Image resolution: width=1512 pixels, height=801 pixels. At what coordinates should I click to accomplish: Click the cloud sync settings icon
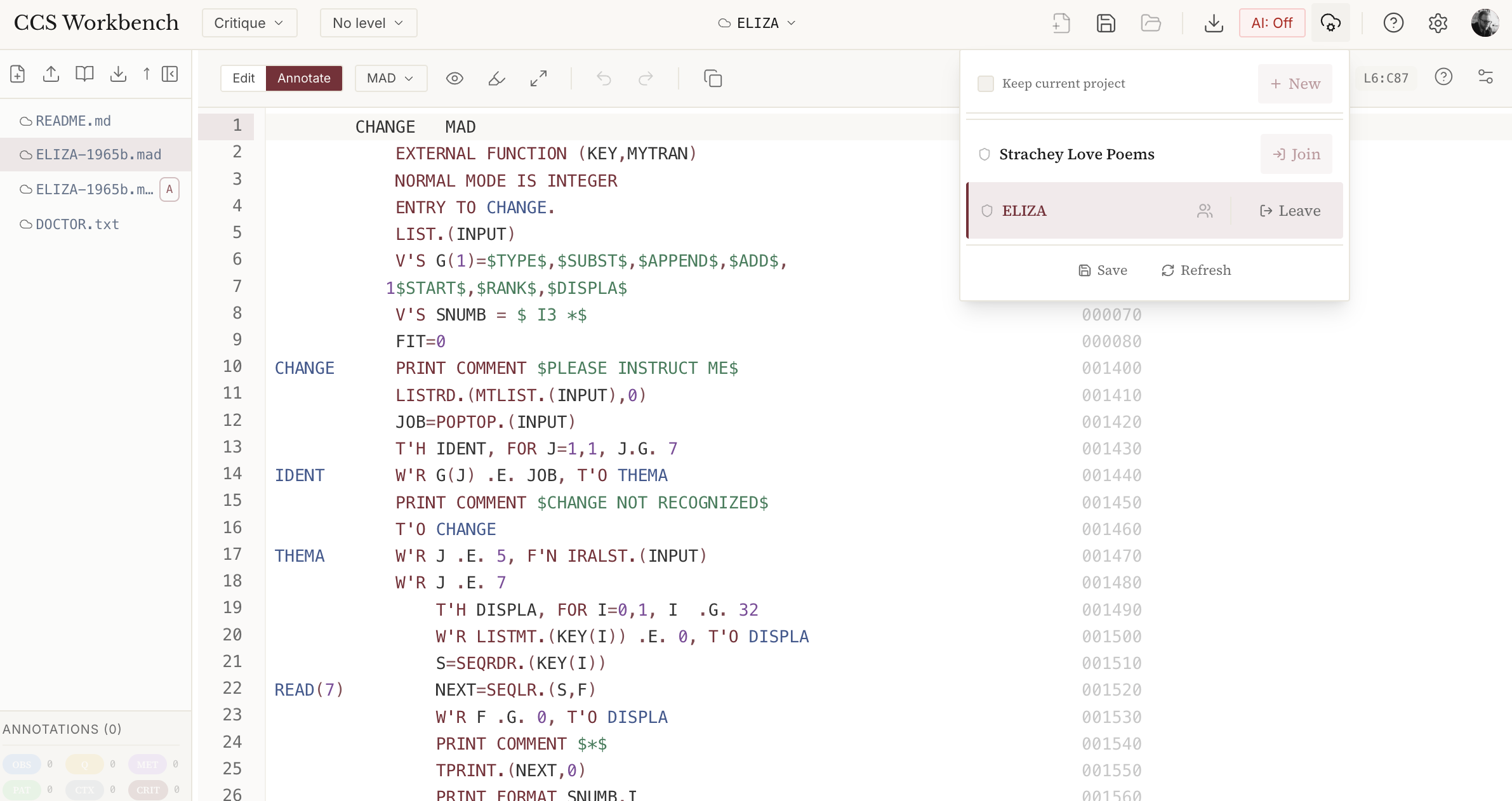(1330, 23)
